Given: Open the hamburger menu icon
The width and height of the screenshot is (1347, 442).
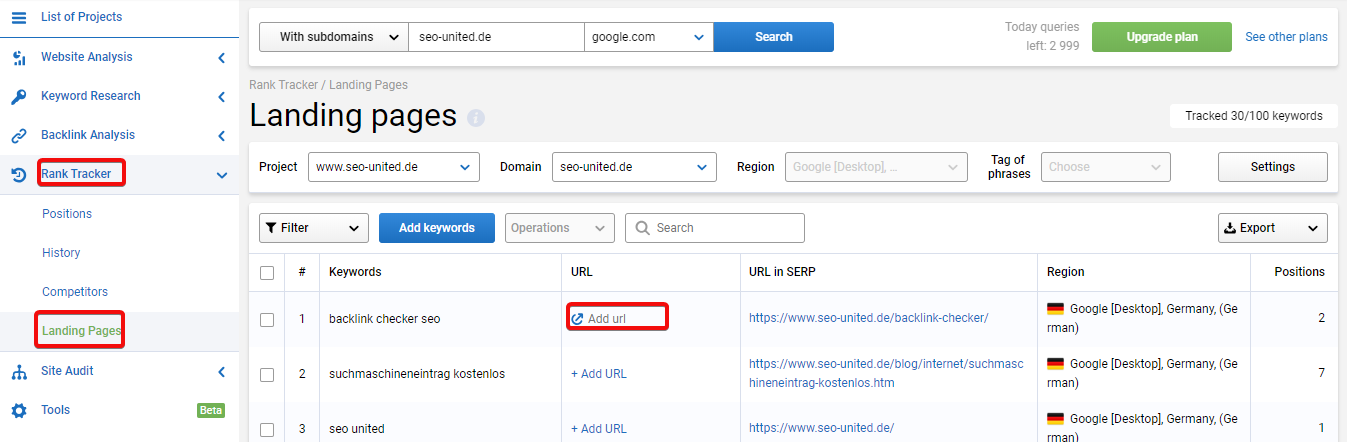Looking at the screenshot, I should pos(19,17).
